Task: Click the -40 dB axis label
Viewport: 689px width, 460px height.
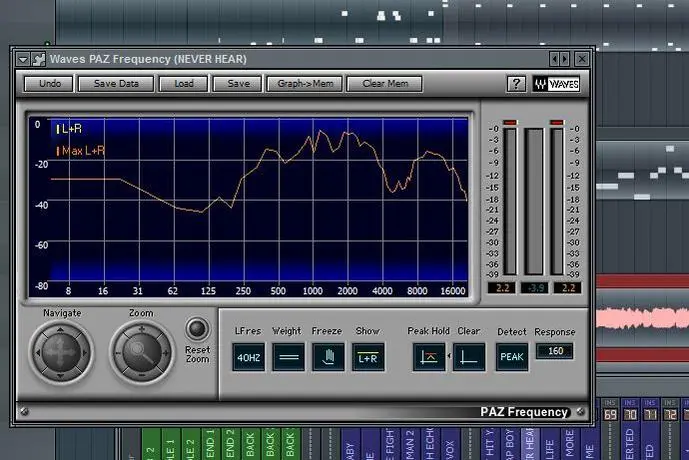Action: (41, 205)
